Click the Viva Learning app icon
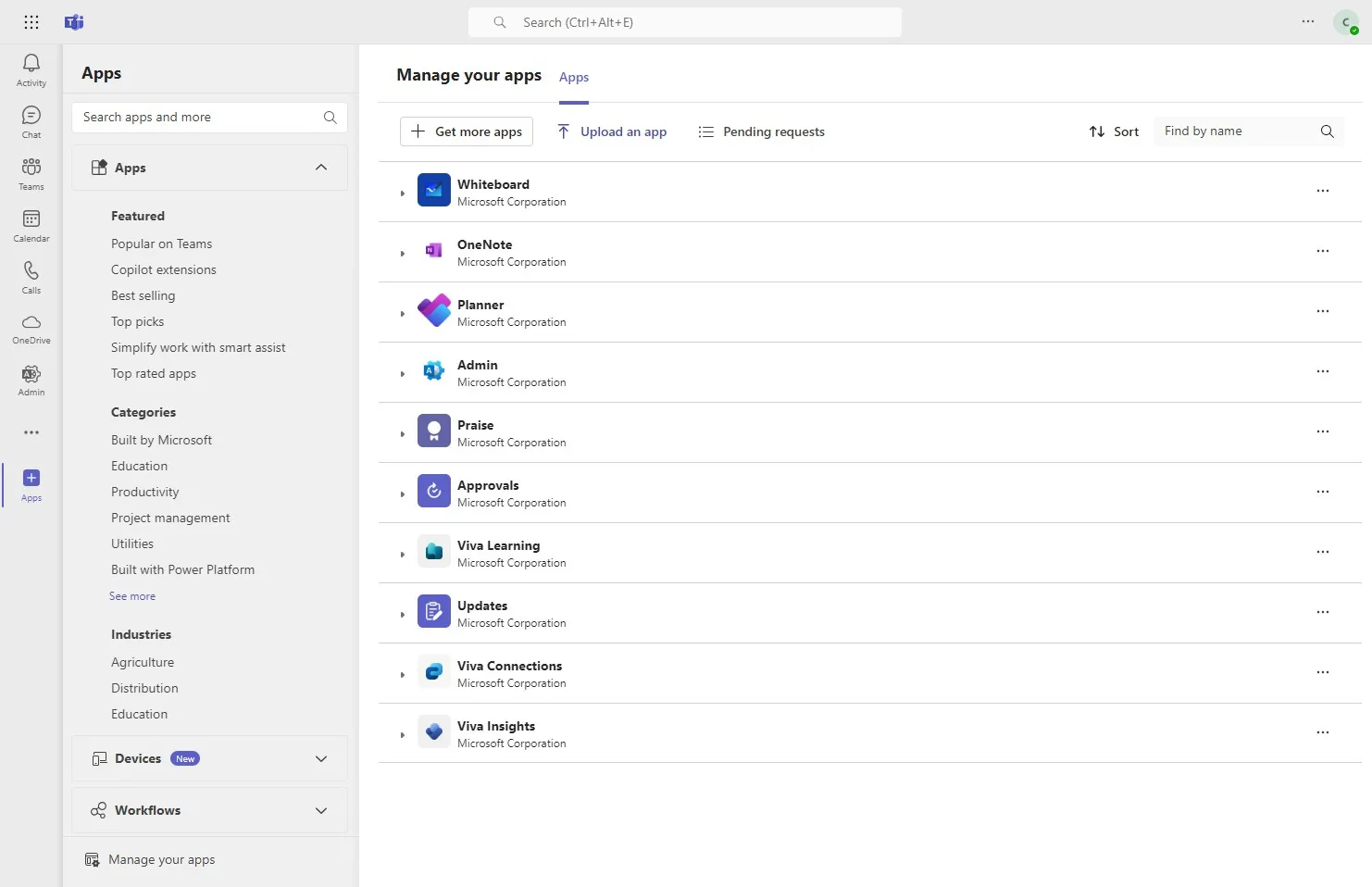Screen dimensions: 1372x887 coord(434,552)
